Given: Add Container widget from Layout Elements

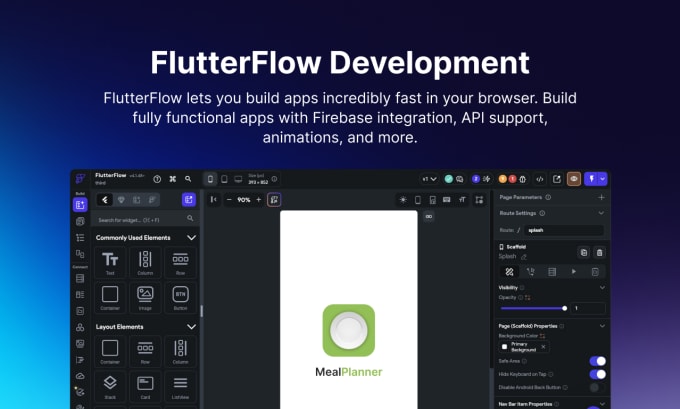Looking at the screenshot, I should tap(110, 351).
